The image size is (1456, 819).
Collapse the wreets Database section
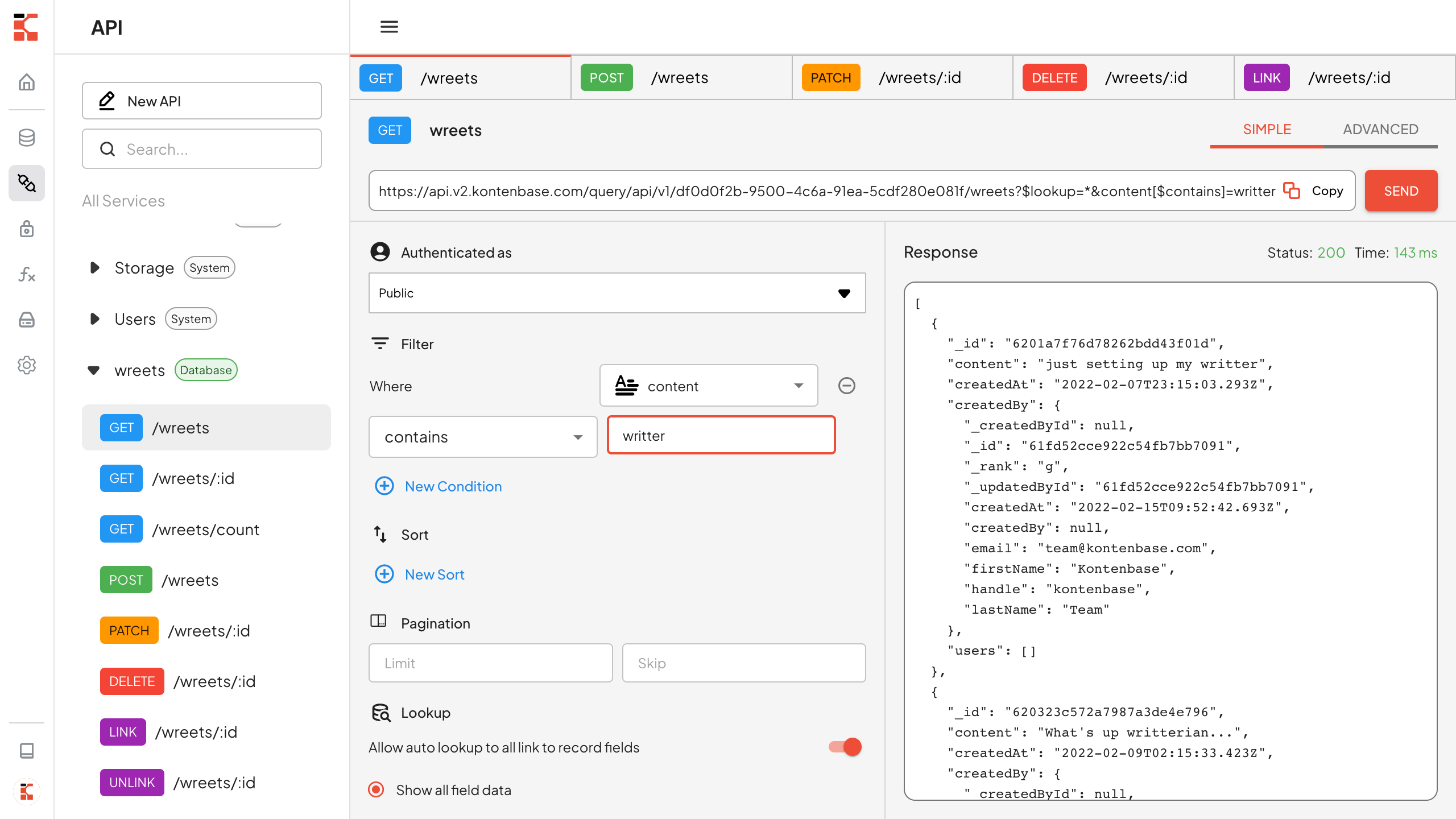94,370
